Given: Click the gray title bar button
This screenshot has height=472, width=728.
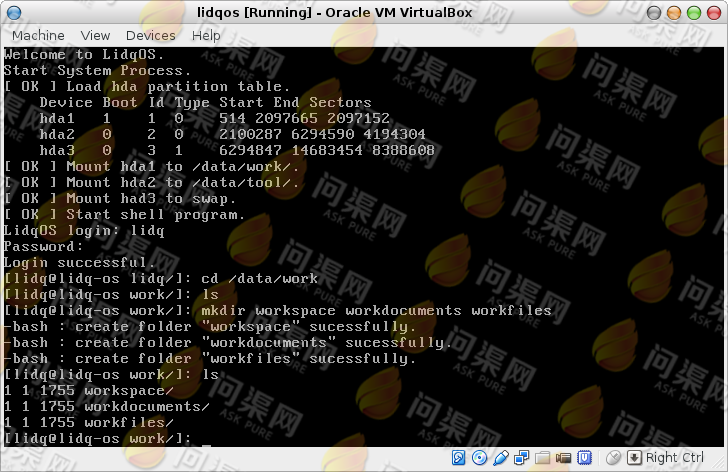Looking at the screenshot, I should [x=654, y=13].
